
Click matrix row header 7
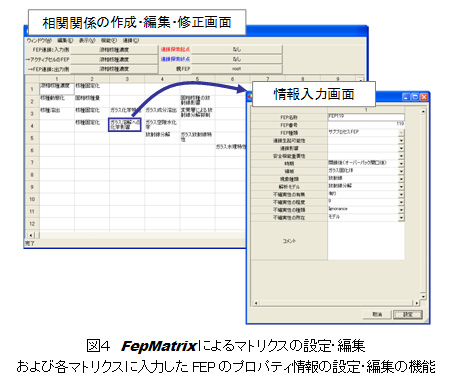pos(32,162)
